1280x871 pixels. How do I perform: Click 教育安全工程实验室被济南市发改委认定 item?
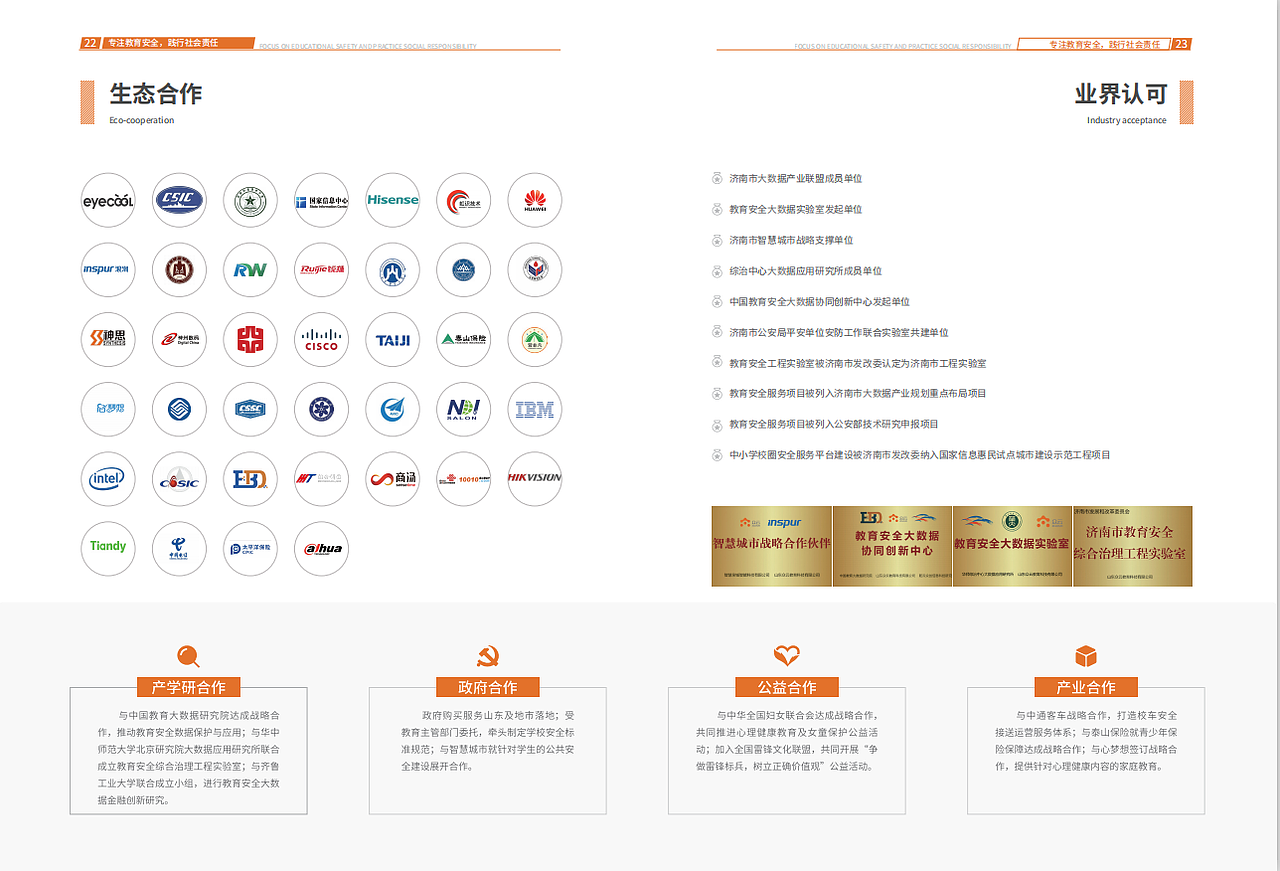click(x=858, y=363)
